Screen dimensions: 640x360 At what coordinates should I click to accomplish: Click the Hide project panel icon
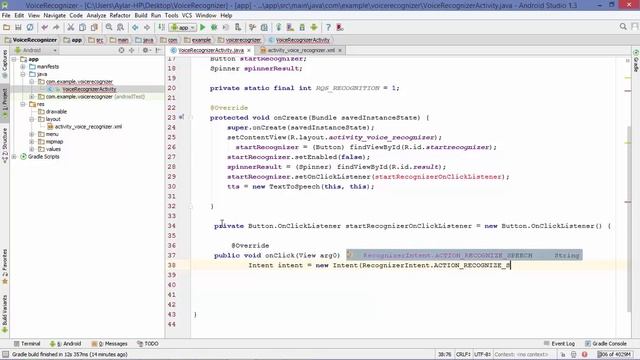tap(158, 50)
